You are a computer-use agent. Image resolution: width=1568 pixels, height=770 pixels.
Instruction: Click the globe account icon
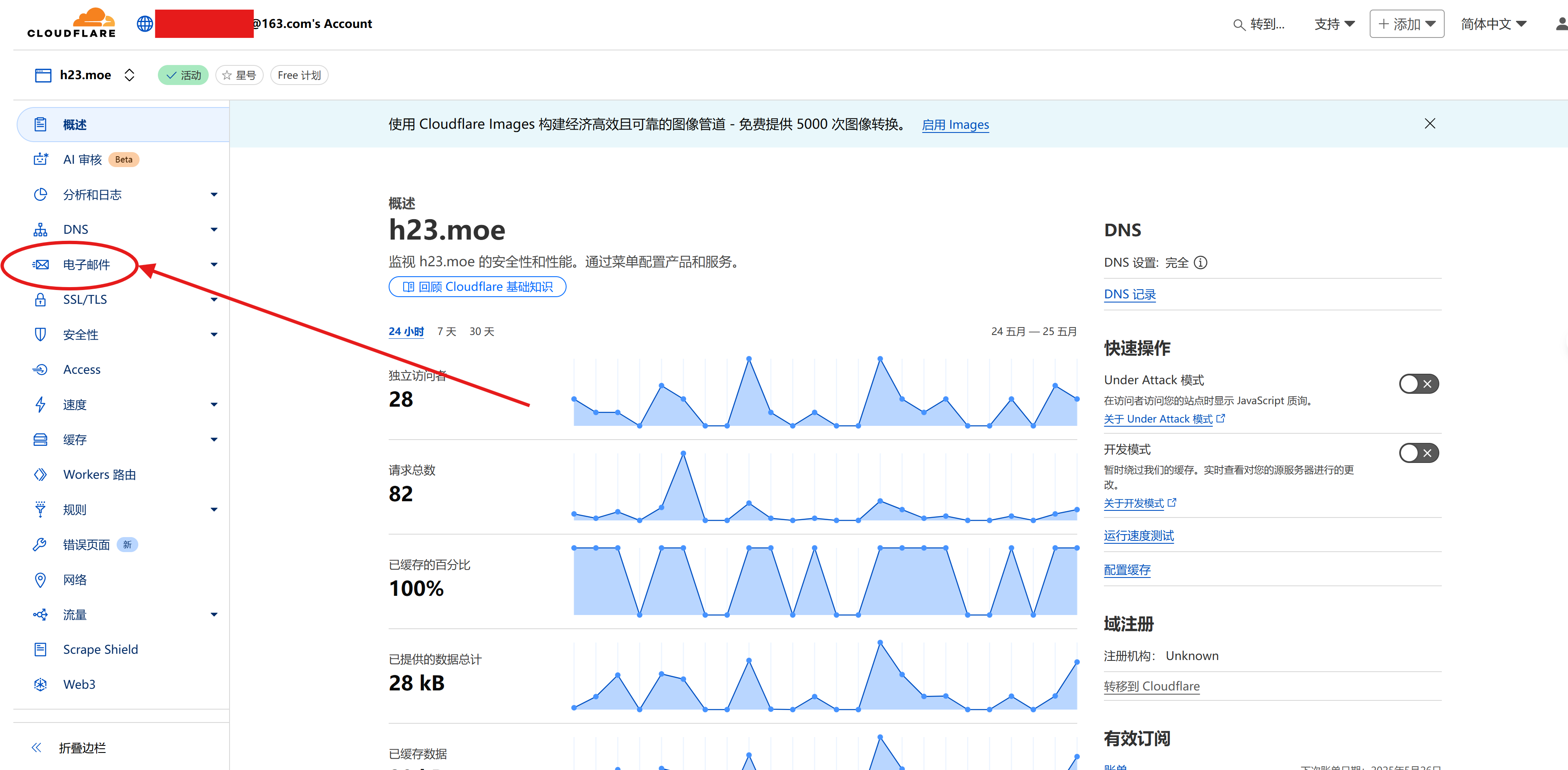(145, 24)
